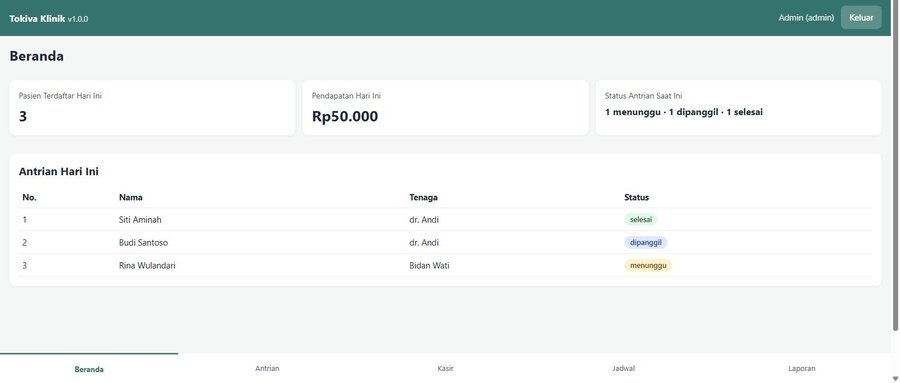Select the Beranda page heading

(36, 56)
